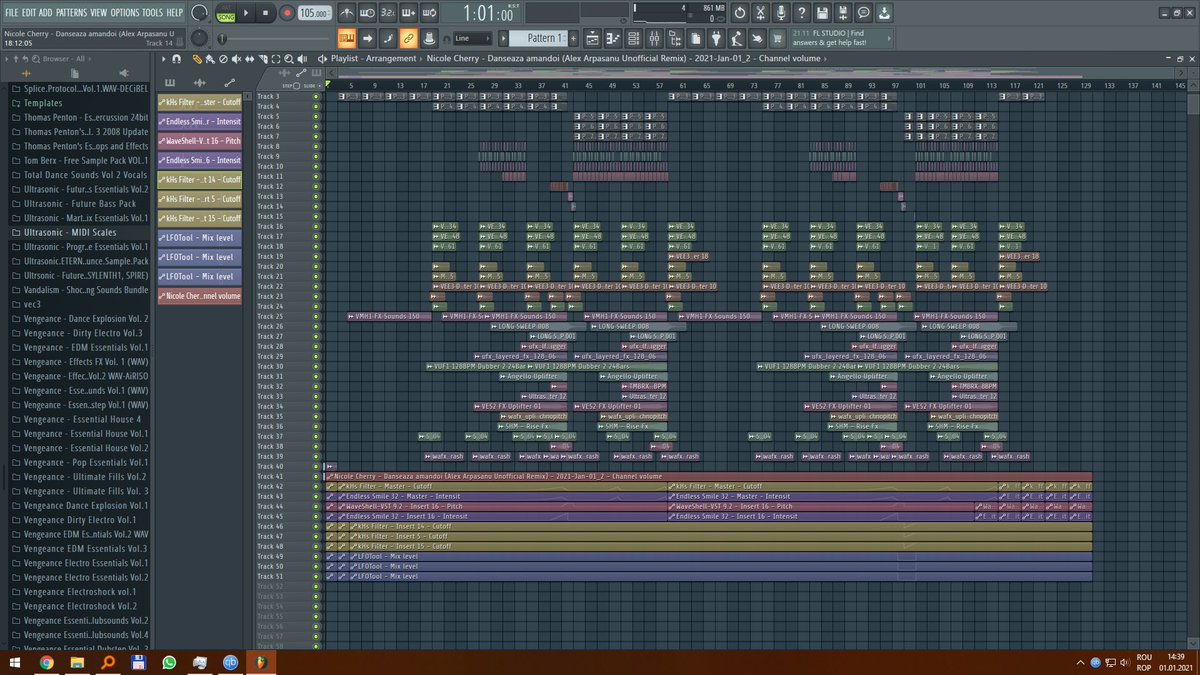Click the microphone one-click recording icon
This screenshot has width=1200, height=675.
point(781,13)
